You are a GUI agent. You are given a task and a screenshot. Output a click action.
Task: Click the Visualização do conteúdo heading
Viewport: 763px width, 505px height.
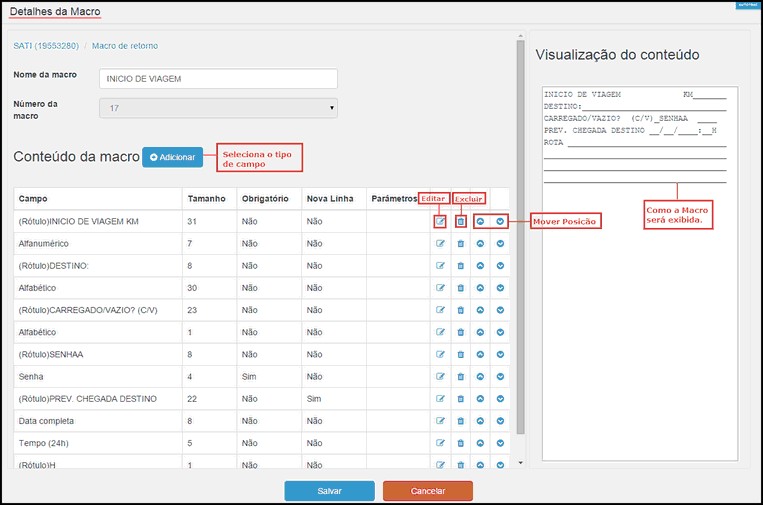(x=617, y=54)
